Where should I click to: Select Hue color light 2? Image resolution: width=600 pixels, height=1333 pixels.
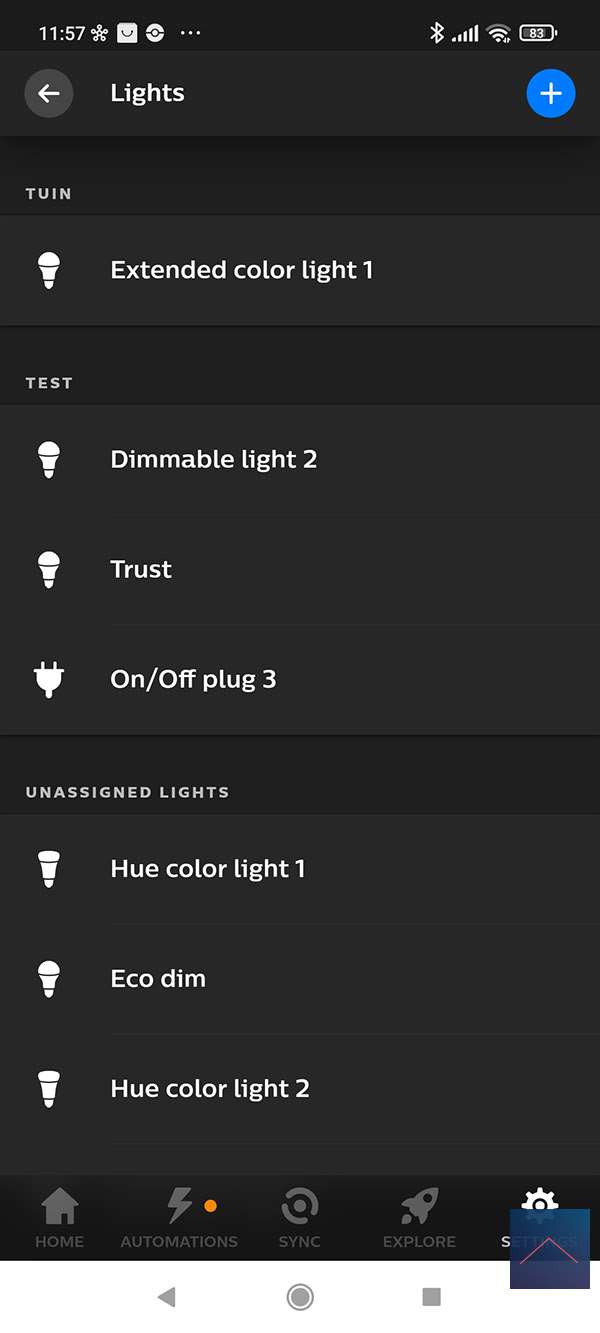[x=210, y=1089]
